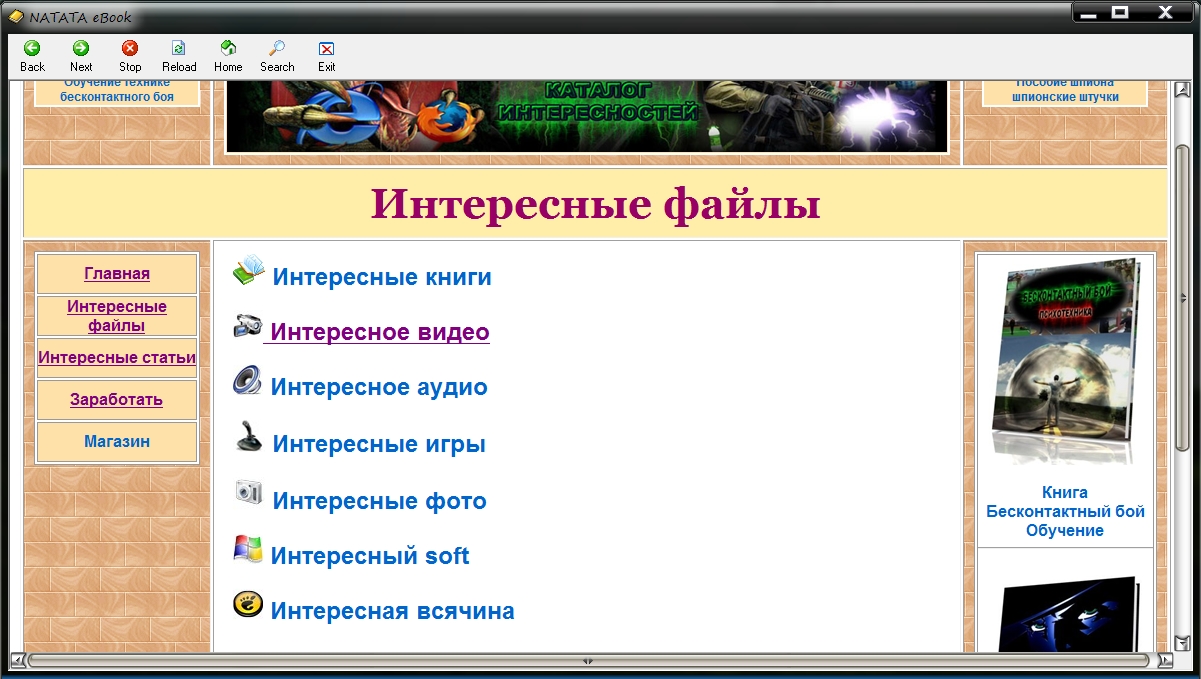Click the Бесконтактный бой book cover thumbnail

1065,360
